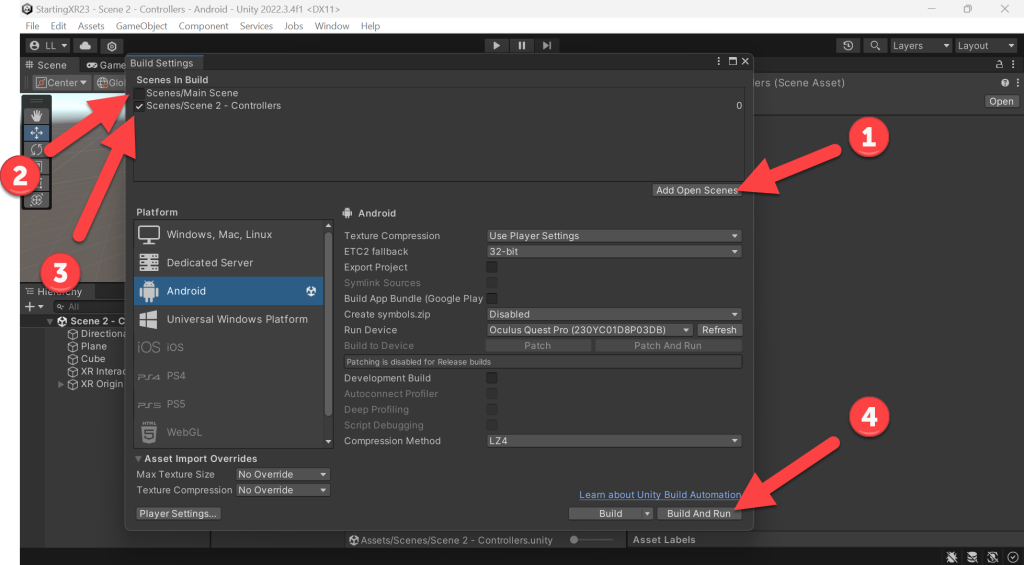The image size is (1024, 565).
Task: Select the Windows, Mac, Linux platform
Action: [x=229, y=234]
